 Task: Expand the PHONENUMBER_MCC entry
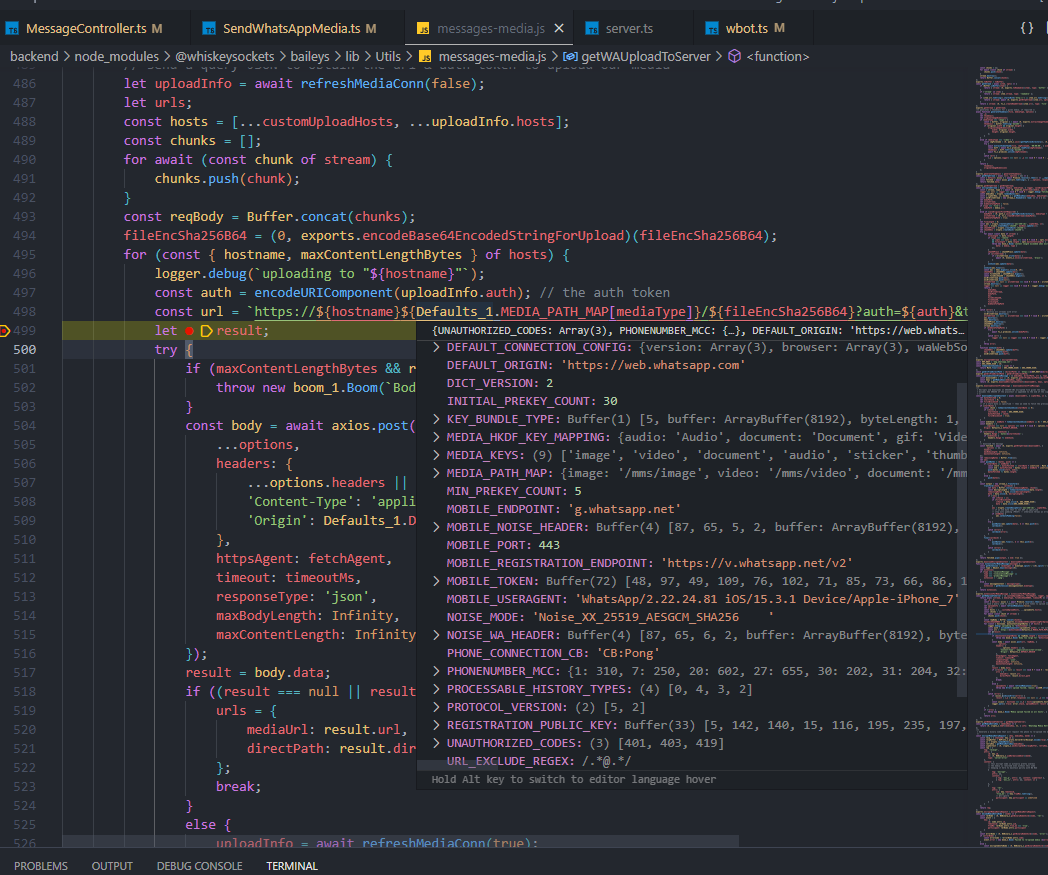436,671
